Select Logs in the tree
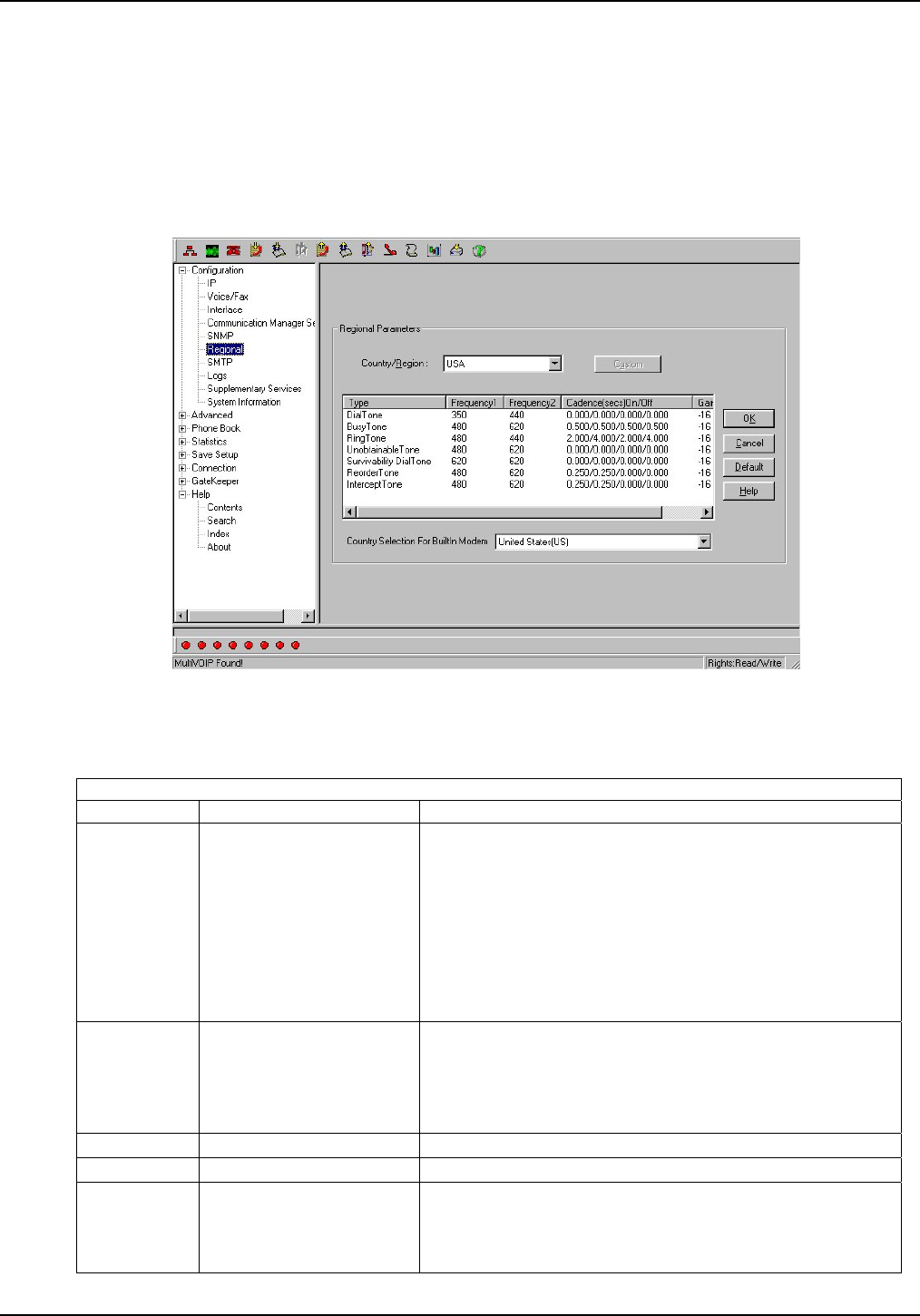Screen dimensions: 920x1316 pyautogui.click(x=217, y=375)
